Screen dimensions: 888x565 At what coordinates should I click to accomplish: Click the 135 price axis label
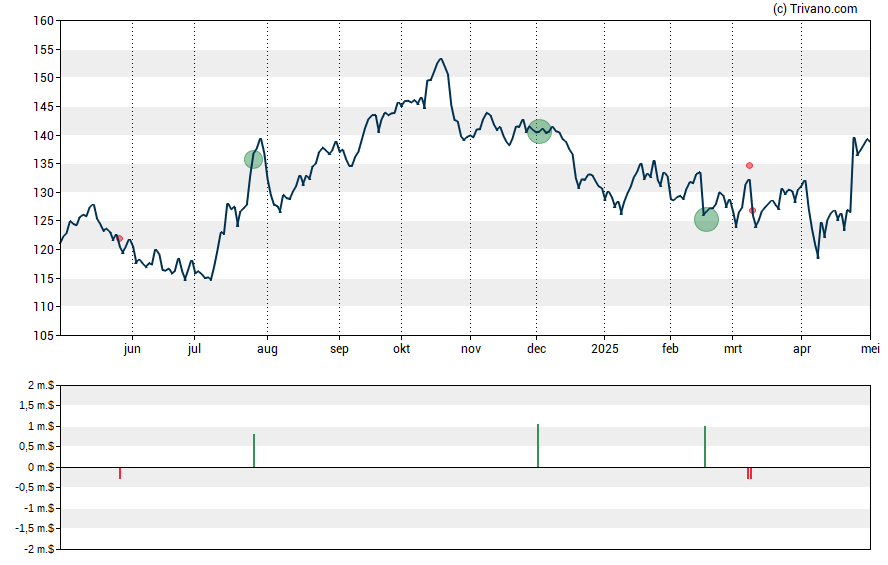pyautogui.click(x=43, y=164)
